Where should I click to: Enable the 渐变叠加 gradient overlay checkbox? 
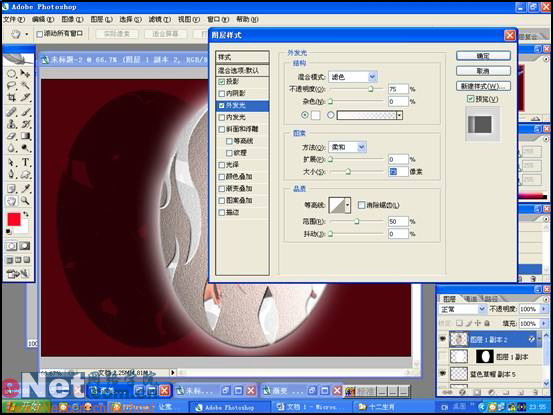tap(221, 189)
